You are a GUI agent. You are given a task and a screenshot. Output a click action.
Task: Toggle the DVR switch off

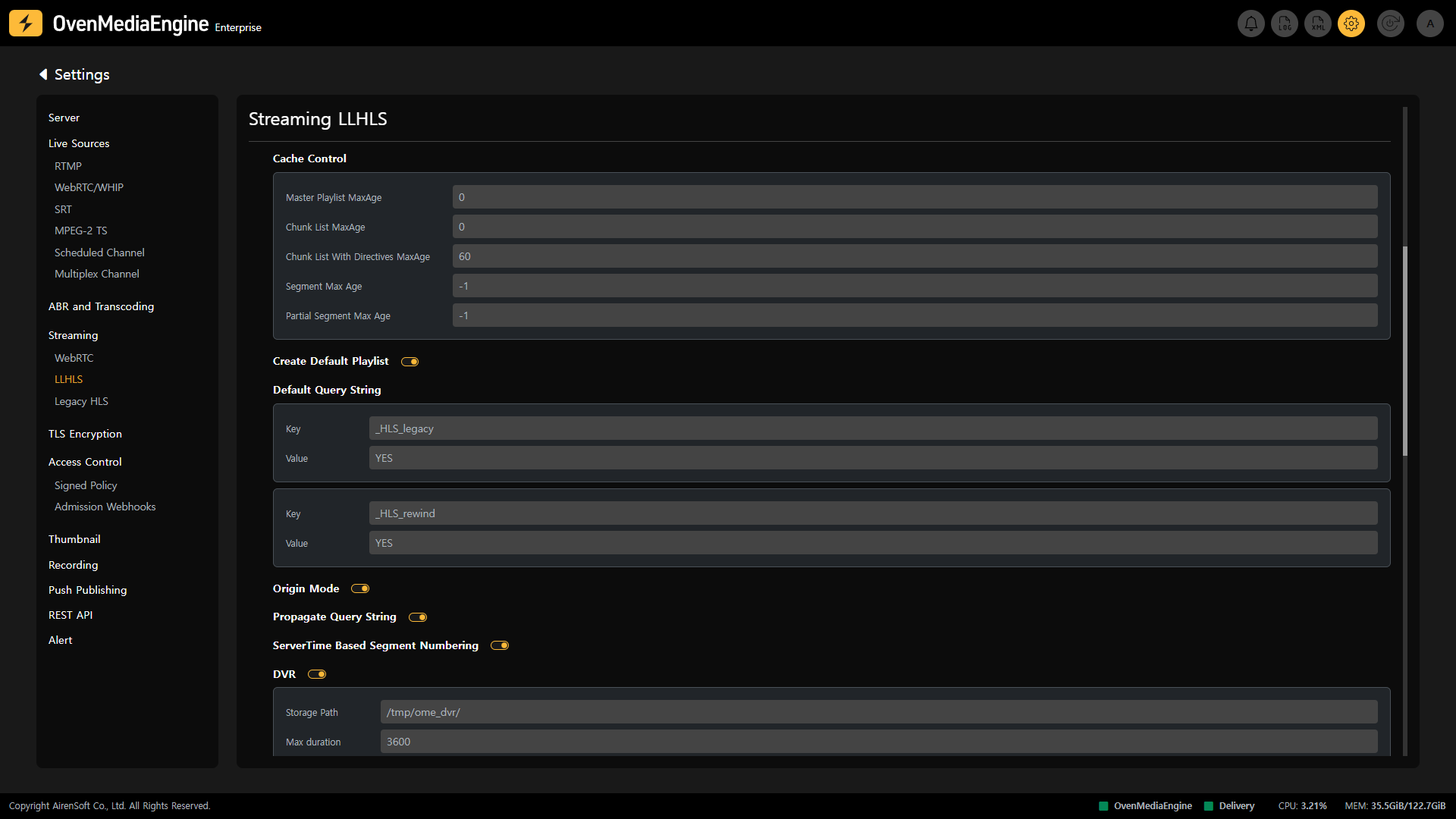pyautogui.click(x=317, y=674)
